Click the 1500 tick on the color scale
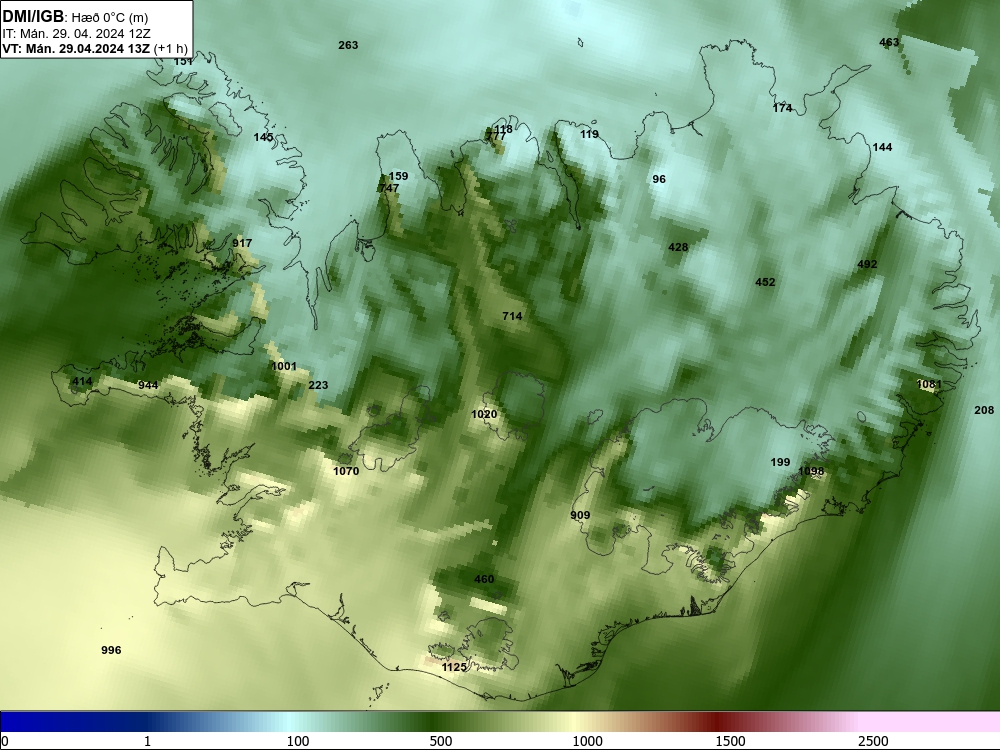This screenshot has height=750, width=1000. click(x=730, y=741)
